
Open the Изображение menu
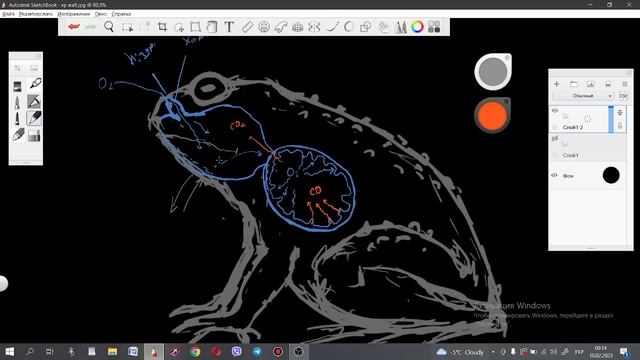[x=74, y=14]
